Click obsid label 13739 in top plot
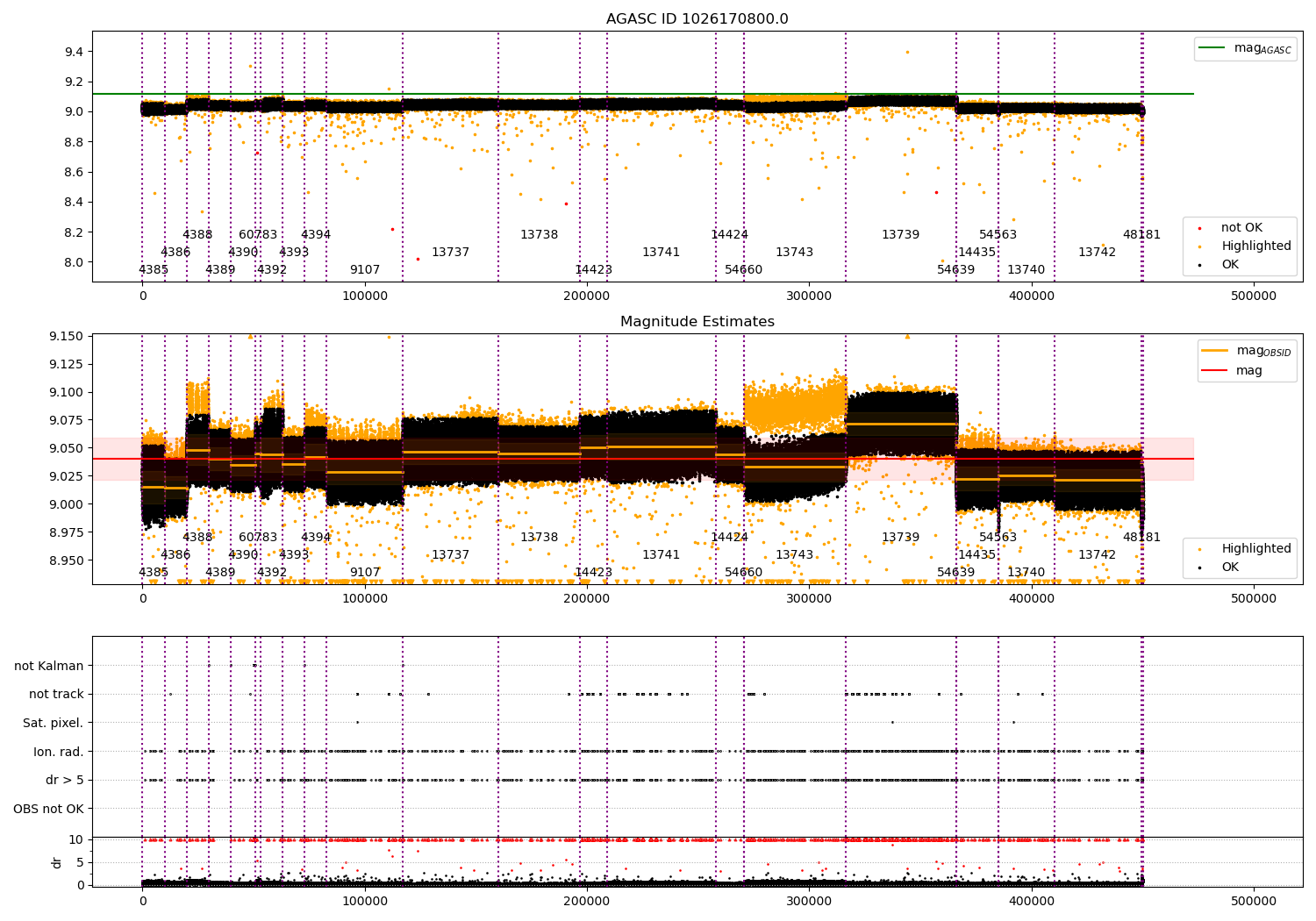 point(900,235)
